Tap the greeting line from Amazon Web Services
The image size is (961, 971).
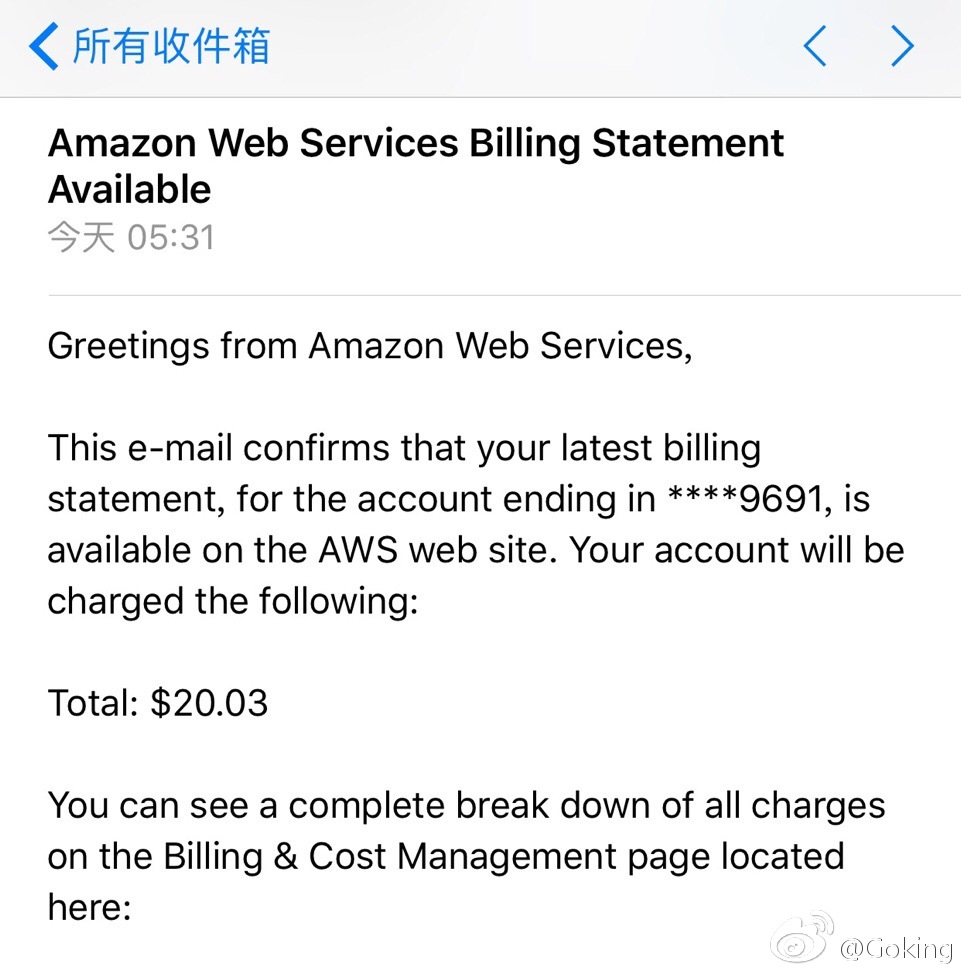370,346
